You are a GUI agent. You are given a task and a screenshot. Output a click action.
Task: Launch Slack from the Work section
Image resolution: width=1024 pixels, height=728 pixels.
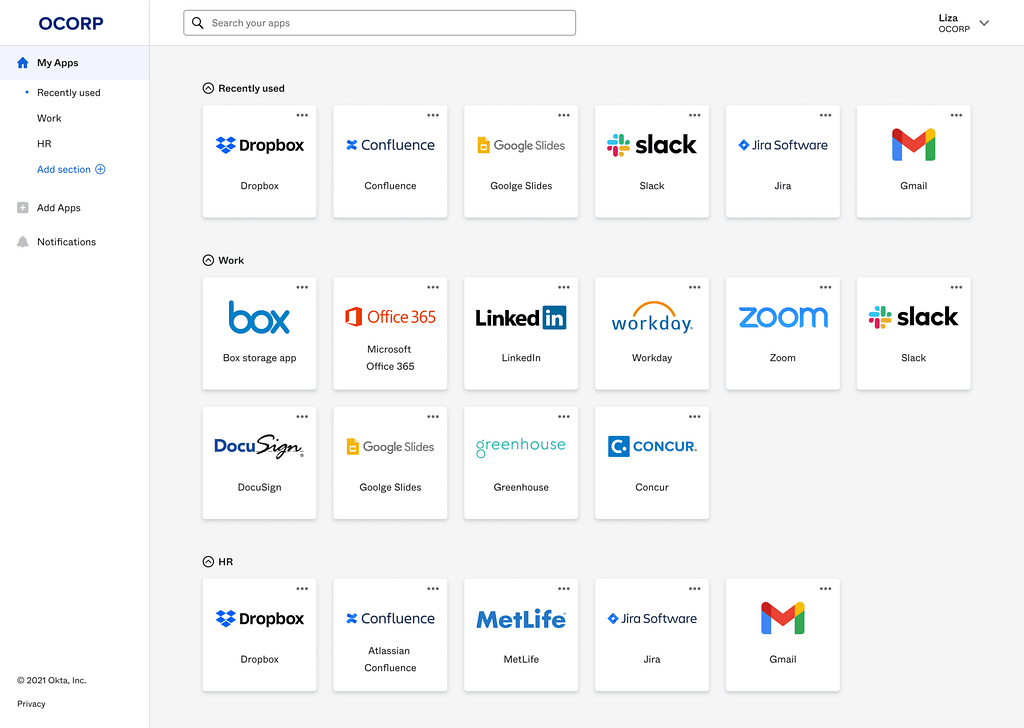pos(914,334)
